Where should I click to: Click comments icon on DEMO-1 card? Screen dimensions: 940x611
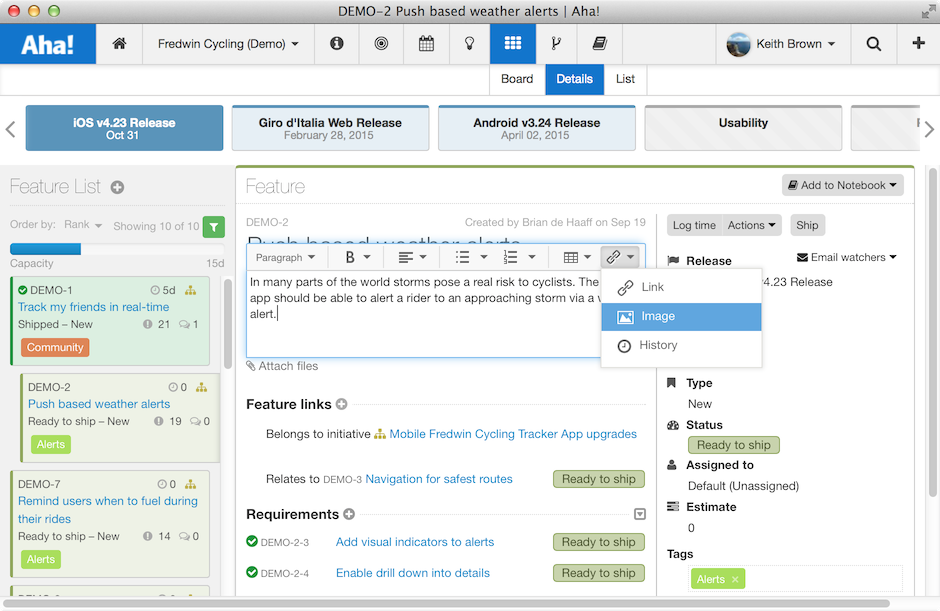coord(185,324)
